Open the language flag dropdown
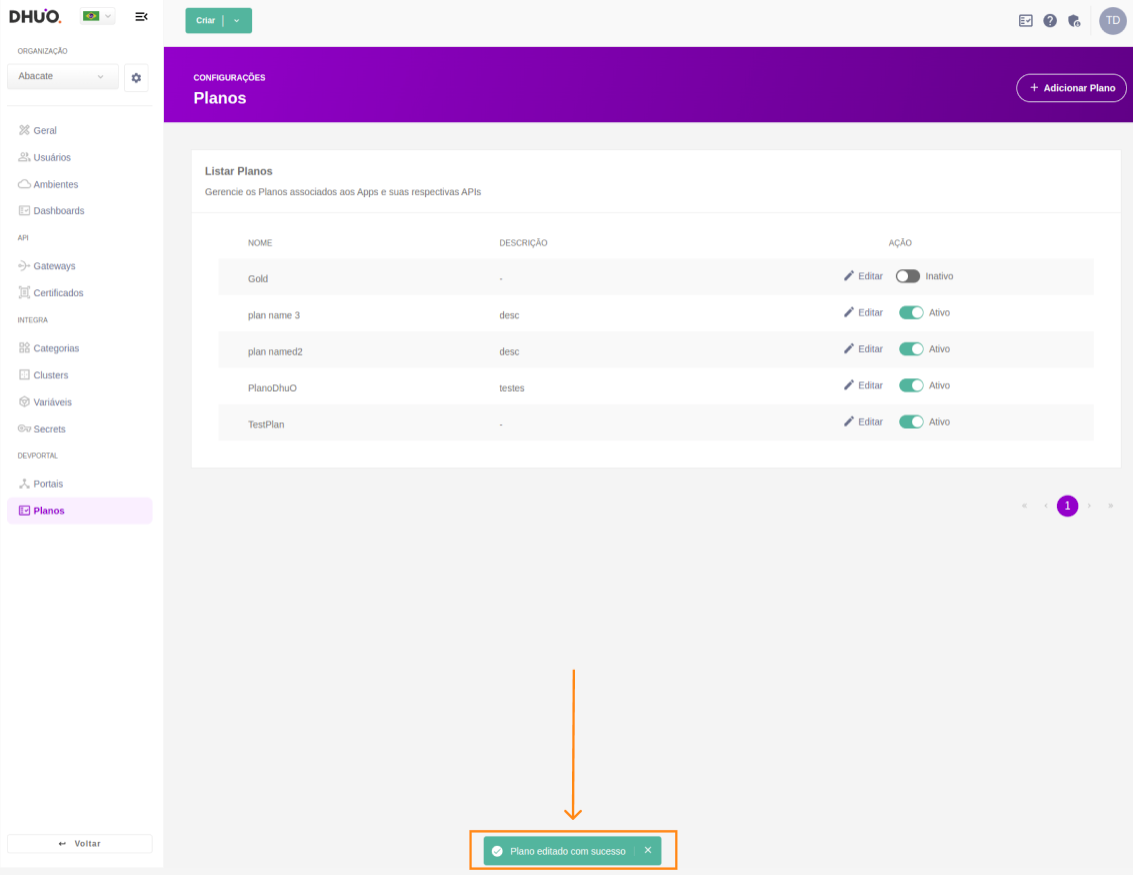Image resolution: width=1133 pixels, height=875 pixels. click(x=98, y=16)
